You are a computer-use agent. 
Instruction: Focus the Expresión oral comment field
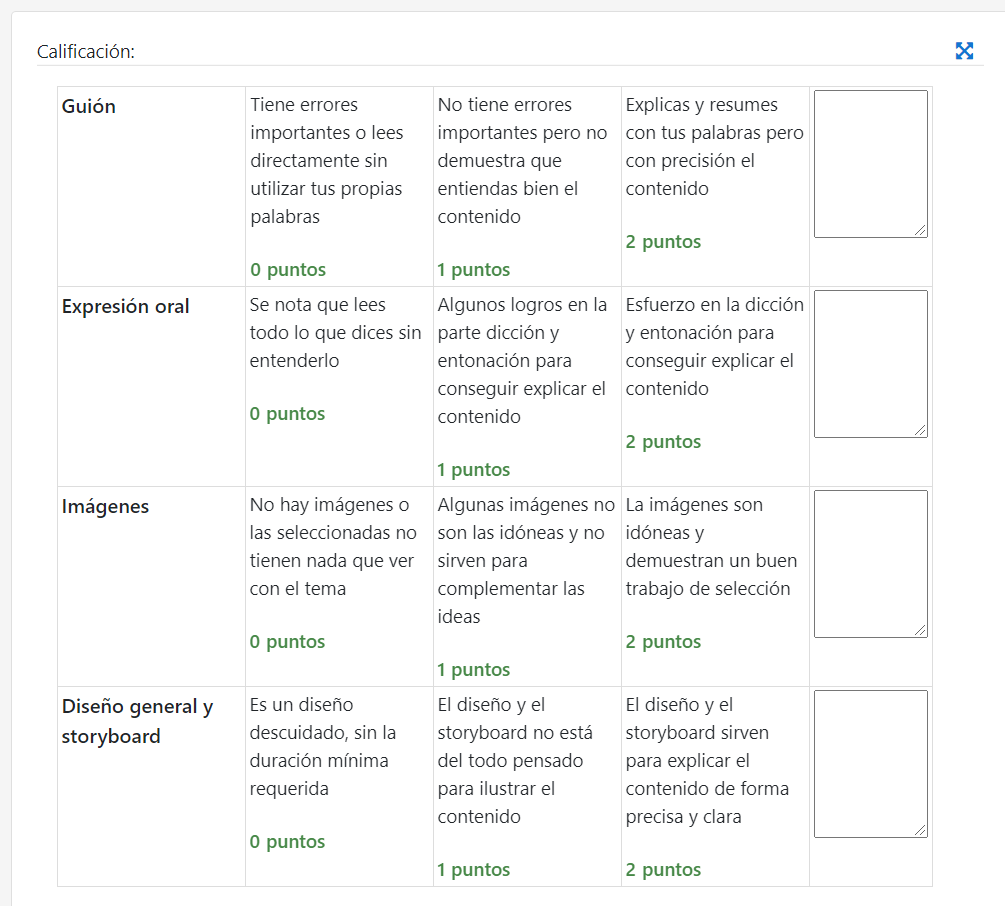coord(870,364)
